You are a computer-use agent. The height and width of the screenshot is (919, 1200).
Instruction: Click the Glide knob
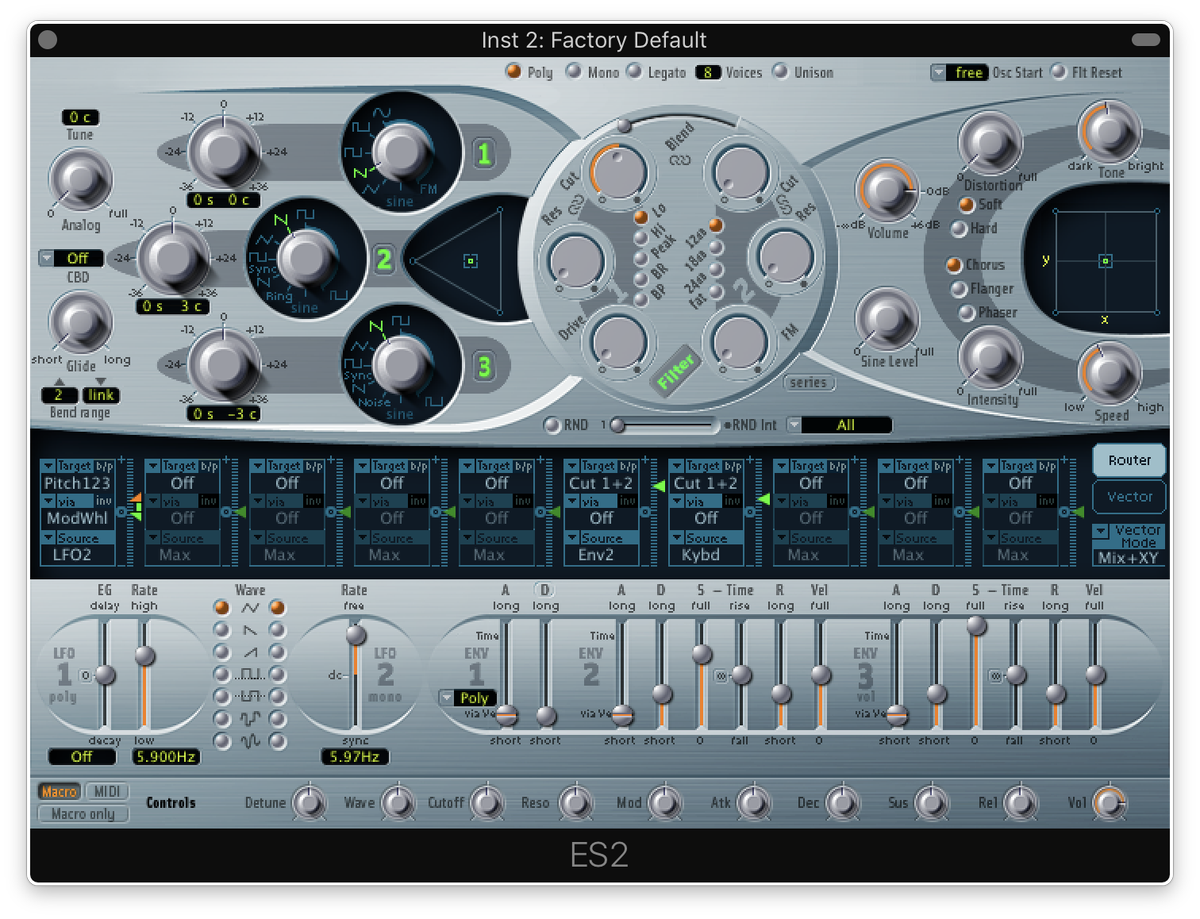(81, 324)
